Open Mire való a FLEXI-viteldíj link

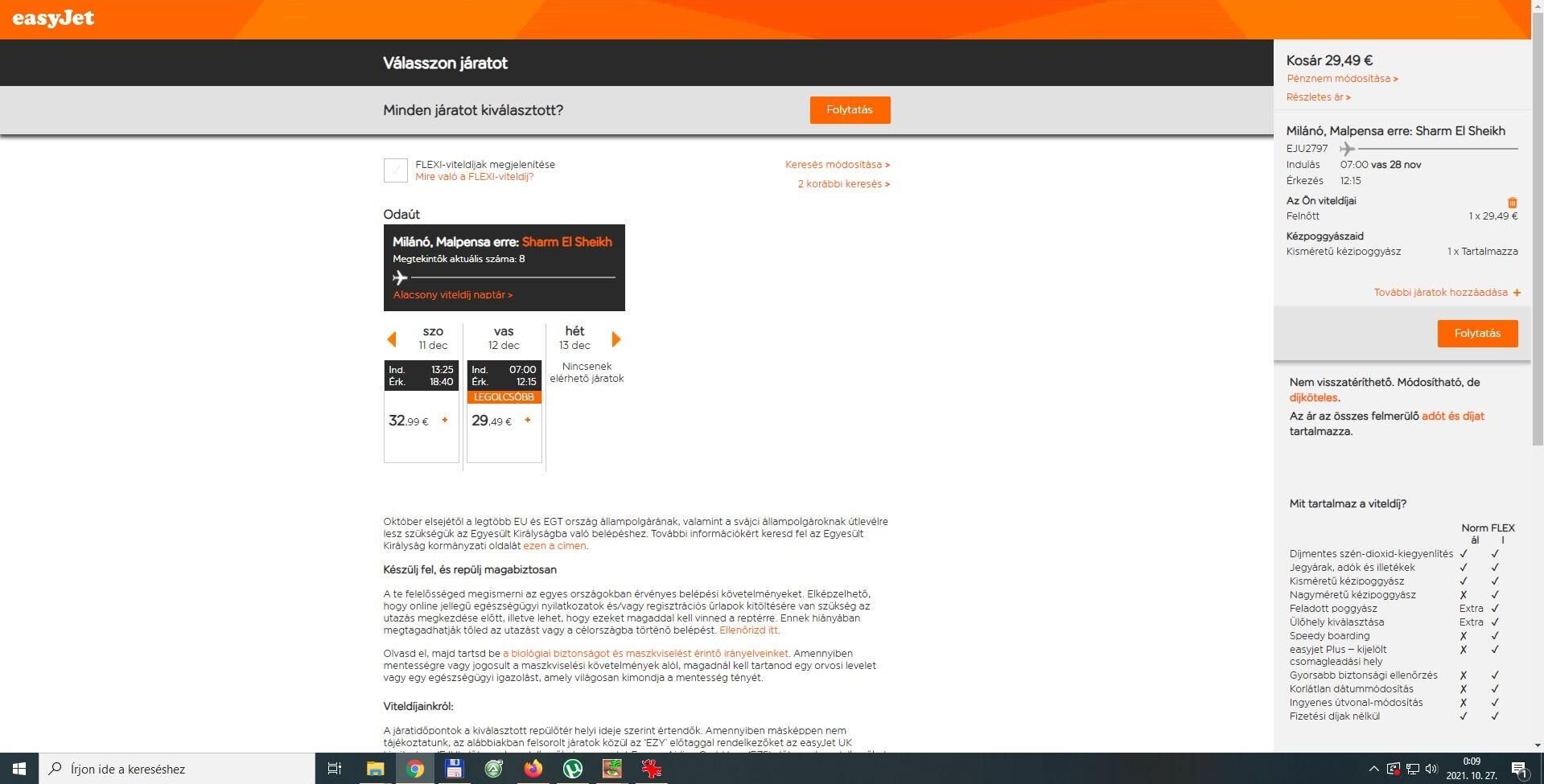[475, 177]
